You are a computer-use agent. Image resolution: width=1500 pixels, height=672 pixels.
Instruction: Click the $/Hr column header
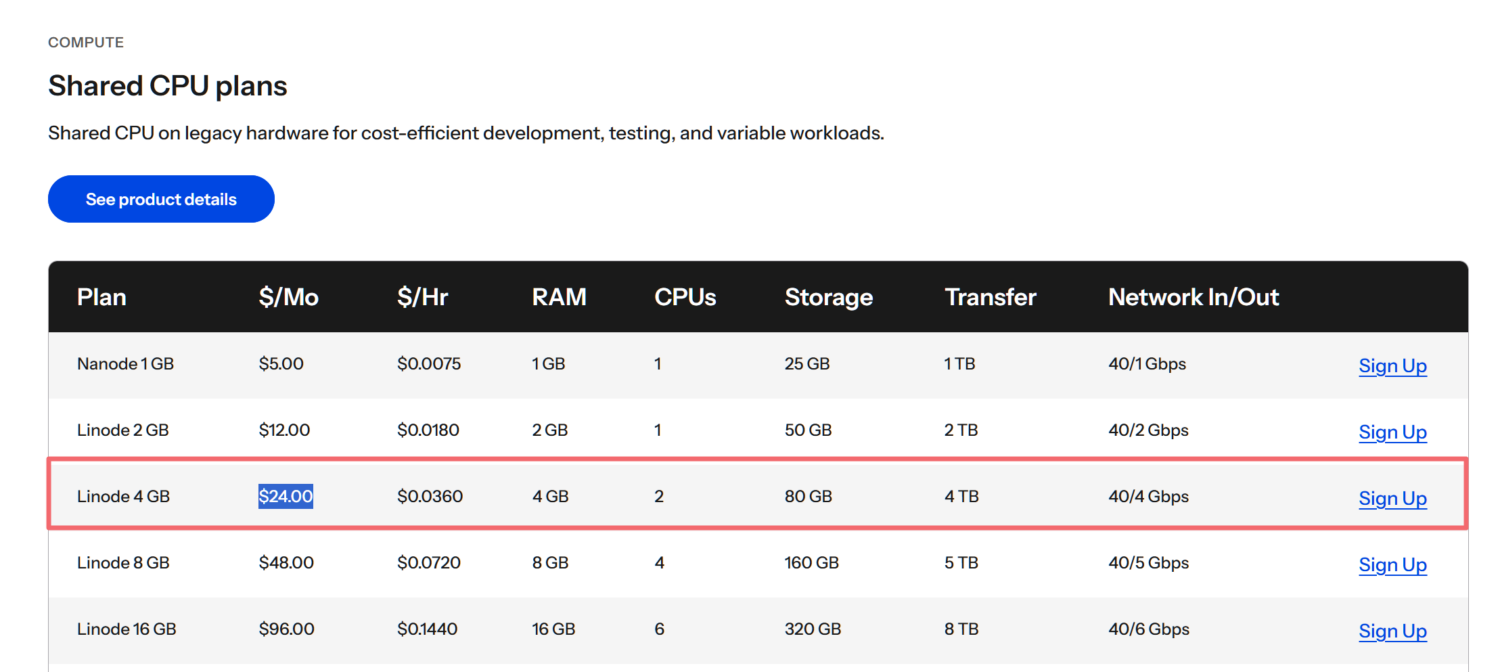click(x=424, y=297)
